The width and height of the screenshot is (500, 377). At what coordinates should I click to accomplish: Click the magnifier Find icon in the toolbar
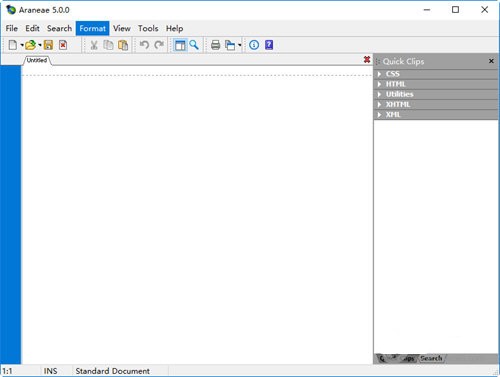194,45
